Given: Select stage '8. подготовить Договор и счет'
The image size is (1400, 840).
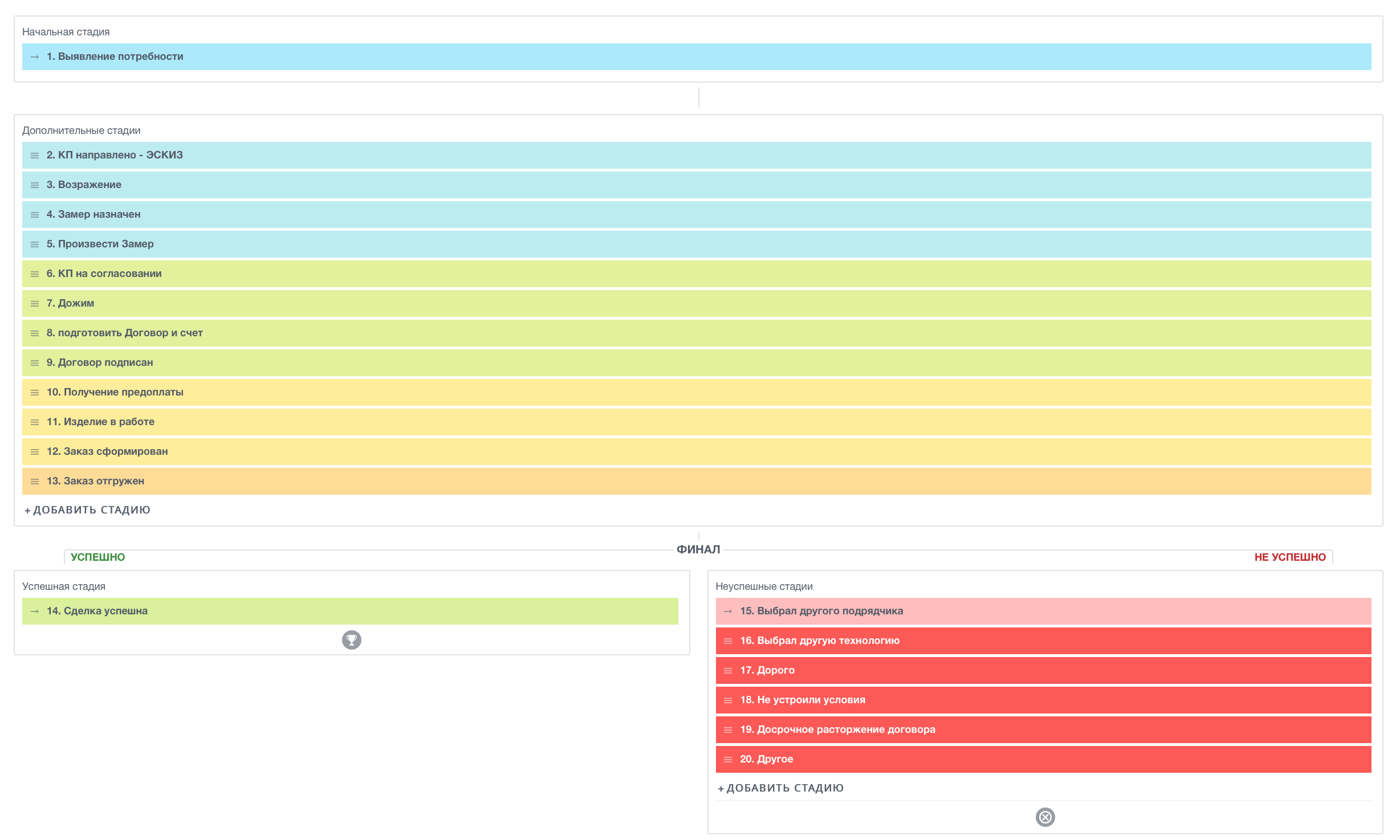Looking at the screenshot, I should 124,333.
